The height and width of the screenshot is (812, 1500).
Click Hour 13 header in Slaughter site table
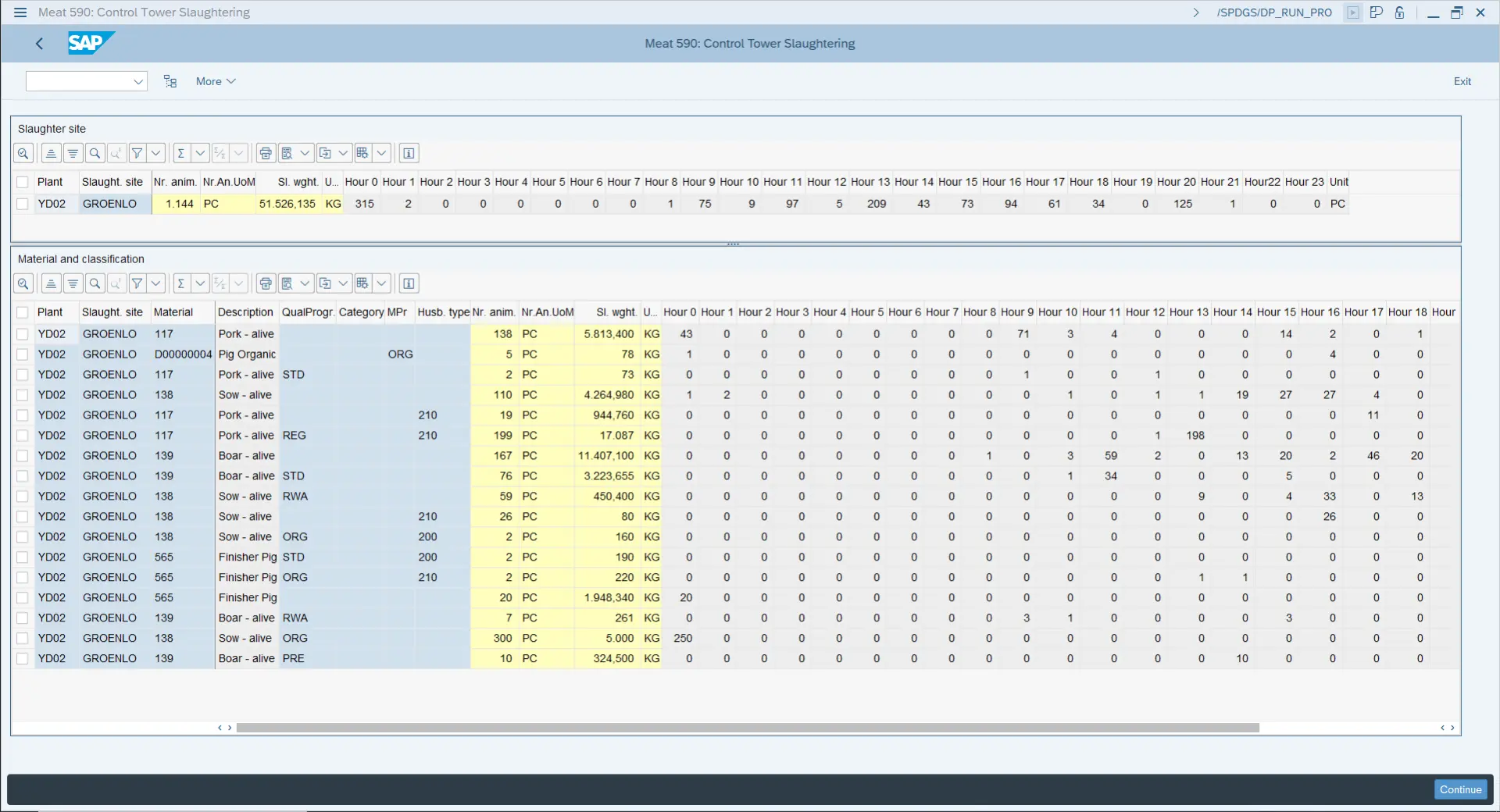(x=870, y=182)
